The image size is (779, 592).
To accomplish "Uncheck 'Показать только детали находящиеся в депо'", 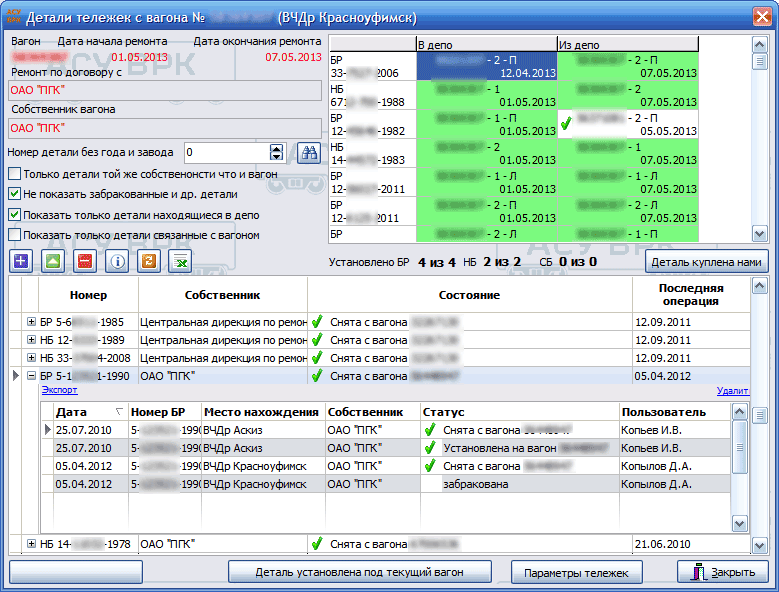I will coord(15,215).
